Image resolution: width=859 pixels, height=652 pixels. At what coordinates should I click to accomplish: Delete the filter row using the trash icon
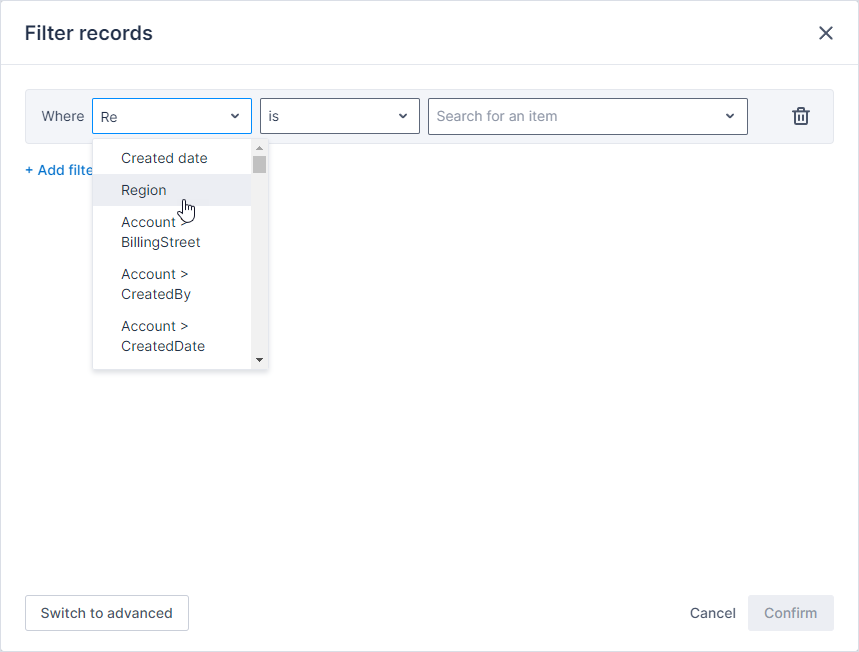click(x=800, y=116)
